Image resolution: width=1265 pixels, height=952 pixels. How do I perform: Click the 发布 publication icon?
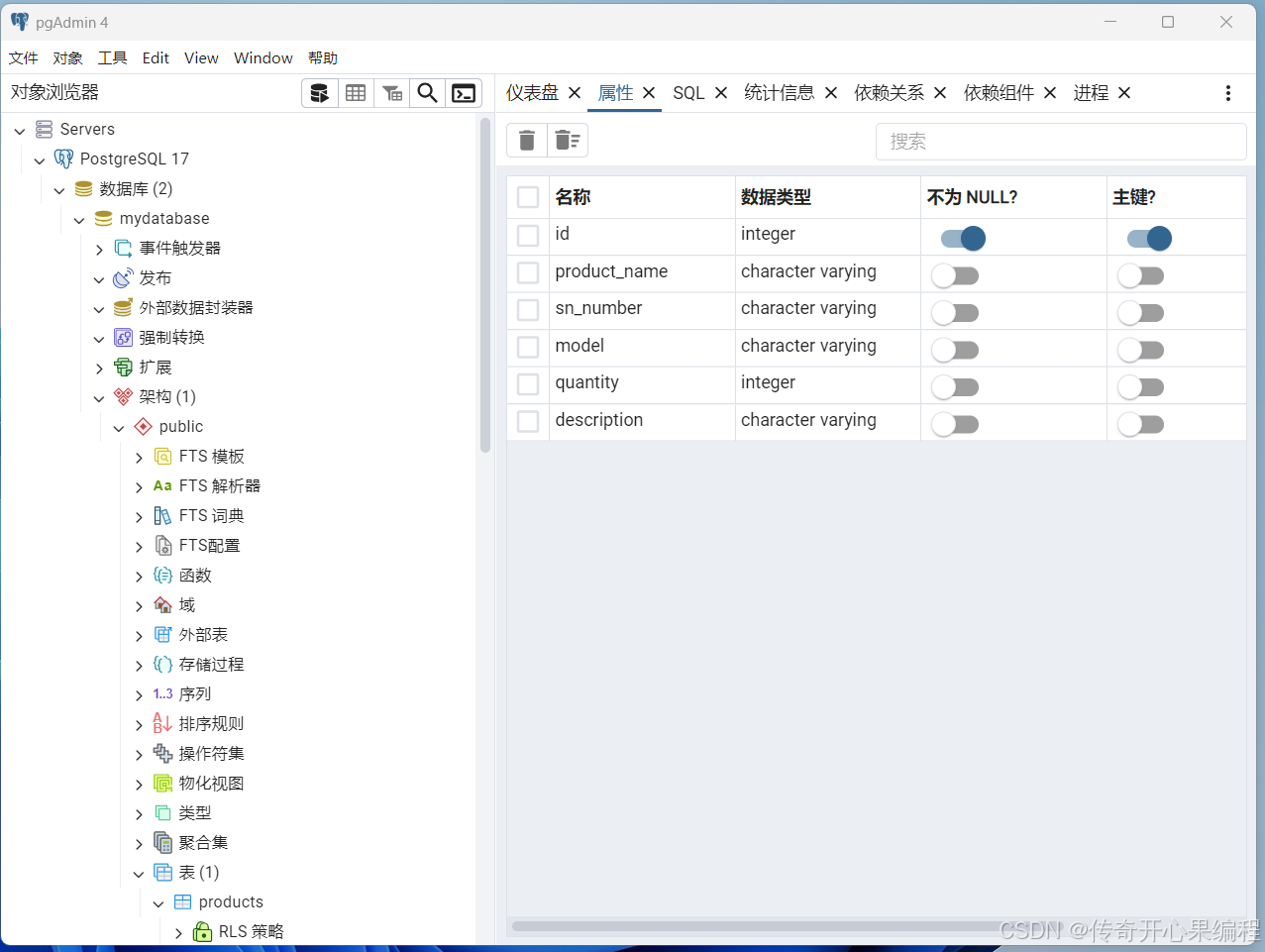point(123,277)
